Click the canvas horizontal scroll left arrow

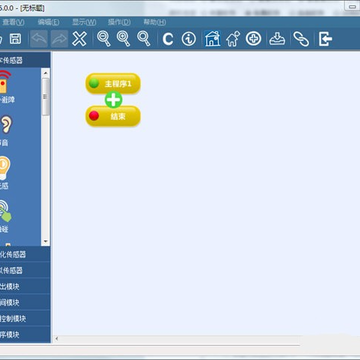coord(57,339)
